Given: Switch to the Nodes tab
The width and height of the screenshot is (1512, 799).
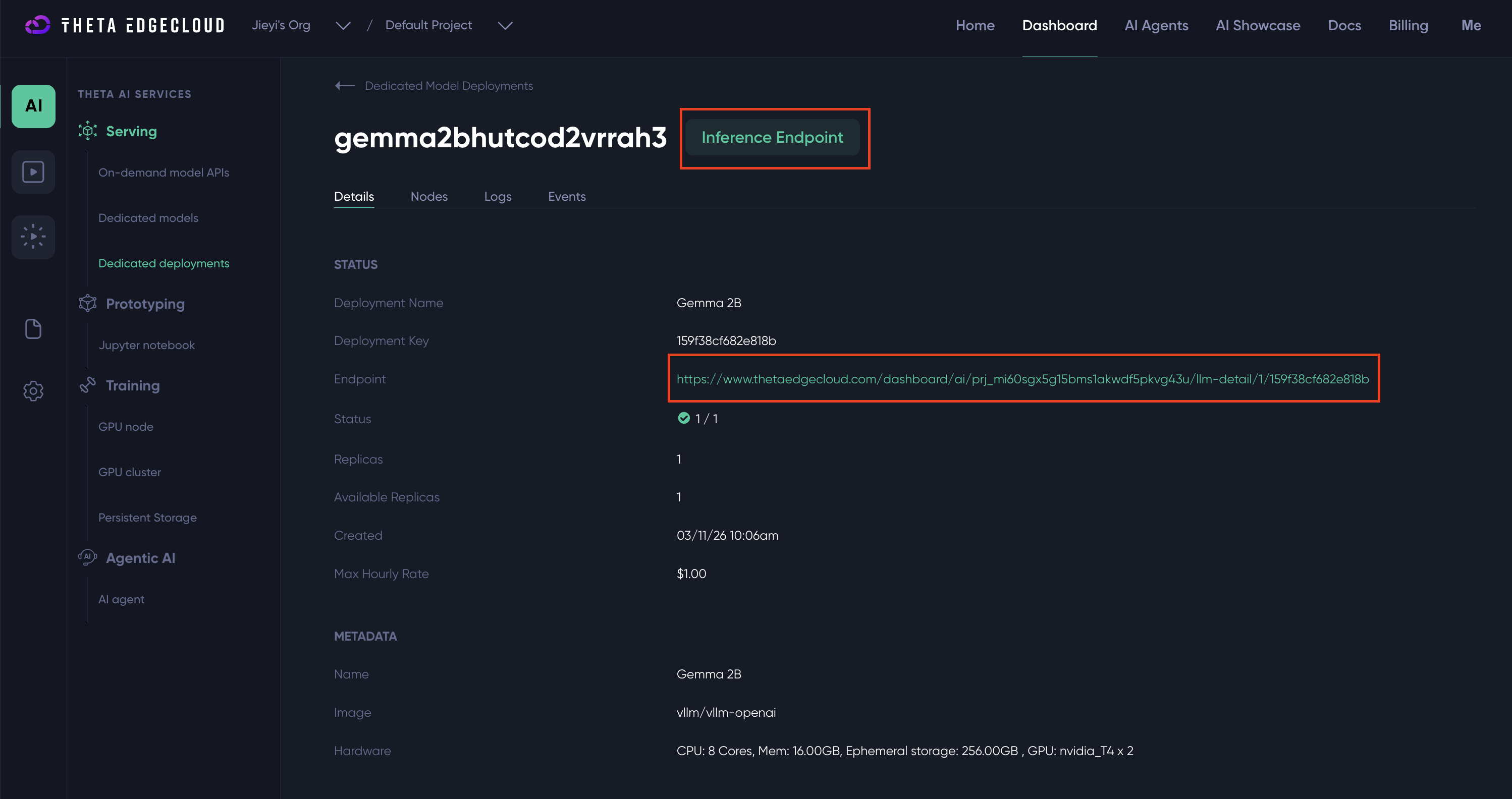Looking at the screenshot, I should click(x=428, y=197).
